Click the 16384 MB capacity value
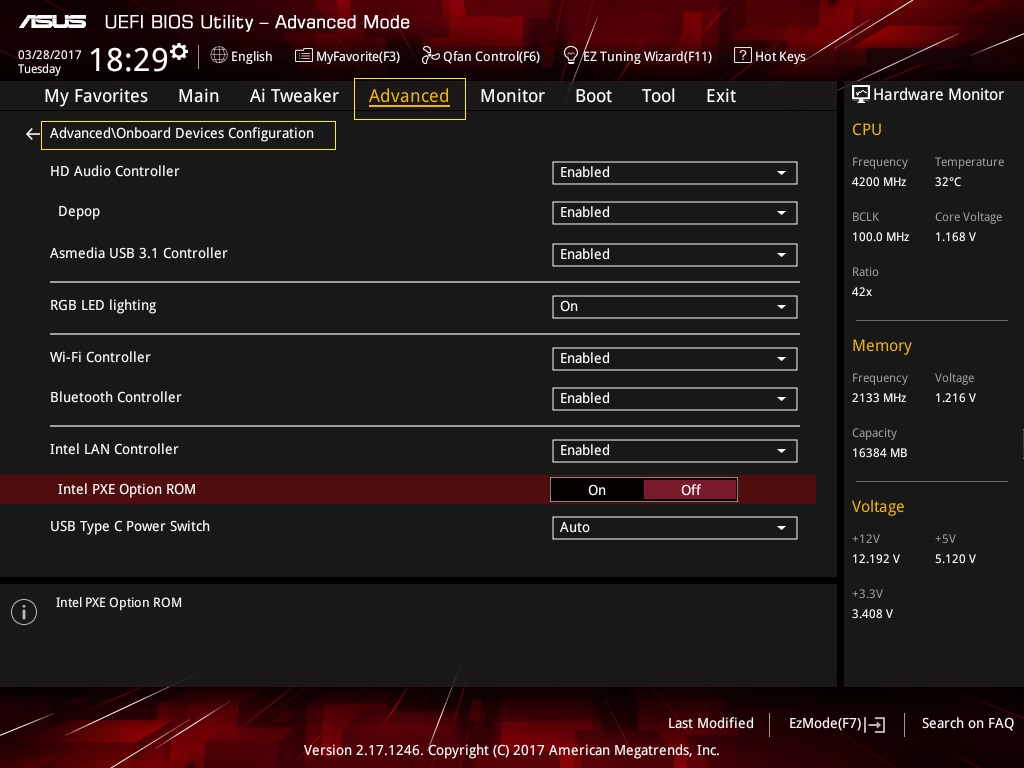Image resolution: width=1024 pixels, height=768 pixels. (x=879, y=453)
